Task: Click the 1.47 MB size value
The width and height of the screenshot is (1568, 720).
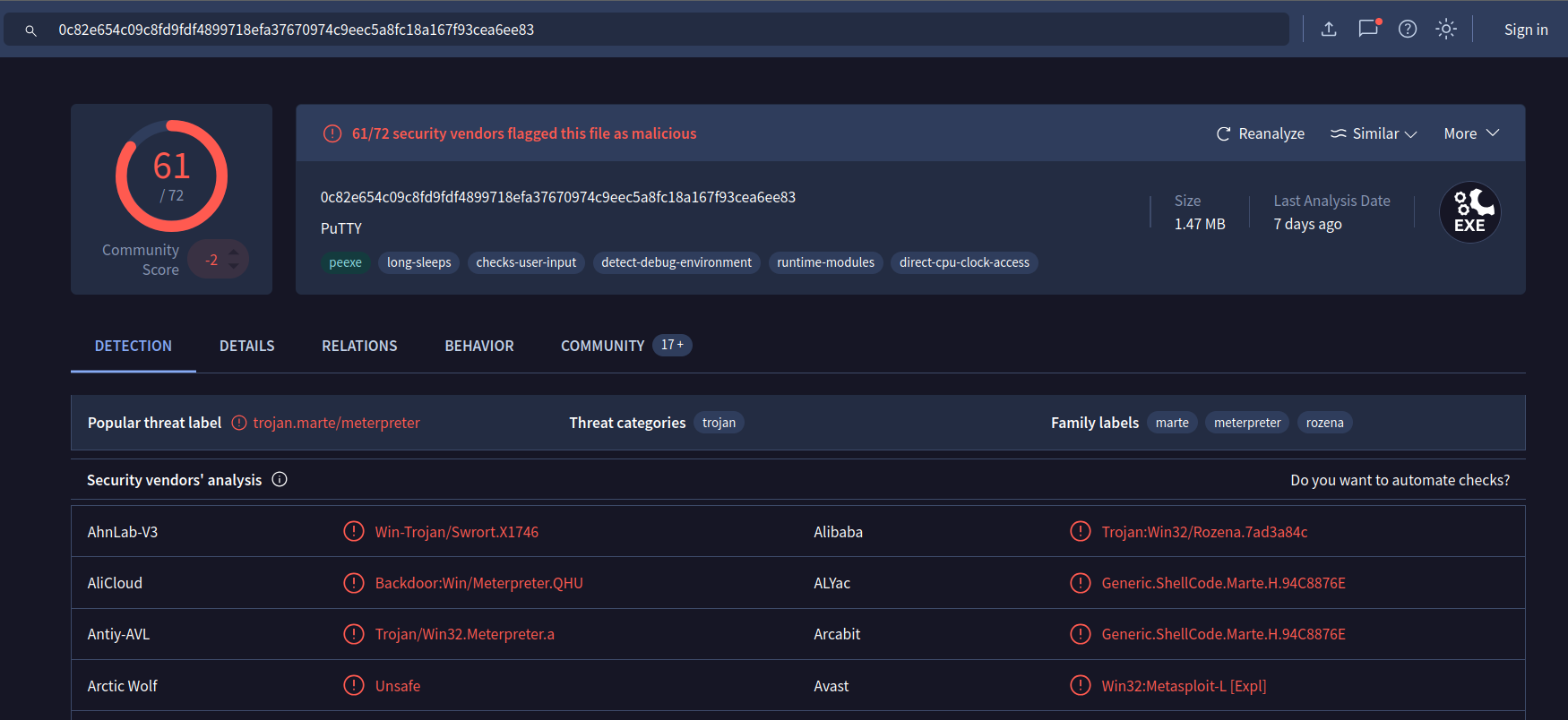Action: click(1200, 224)
